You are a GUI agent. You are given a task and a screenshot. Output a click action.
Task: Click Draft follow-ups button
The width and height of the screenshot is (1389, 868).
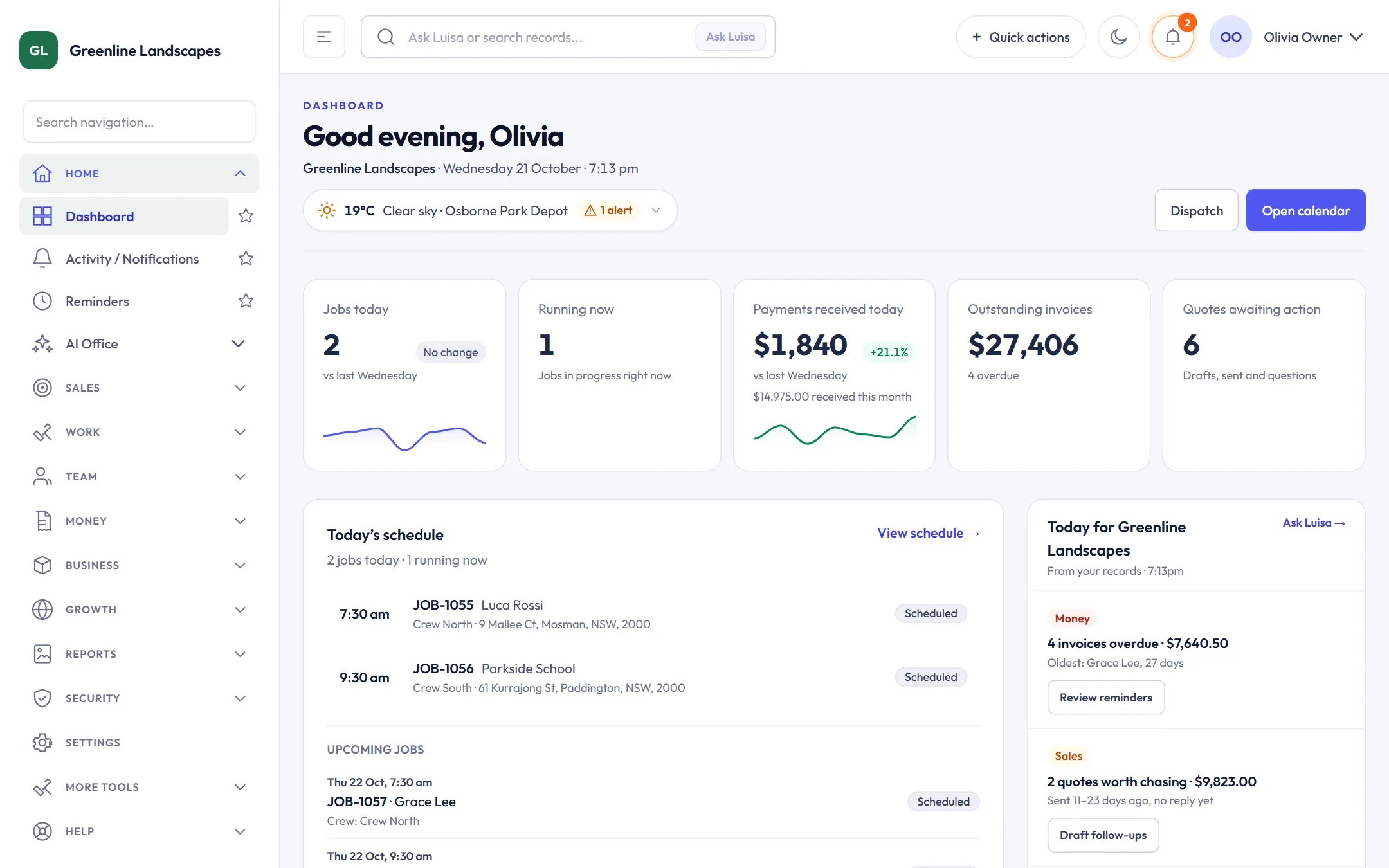point(1103,835)
